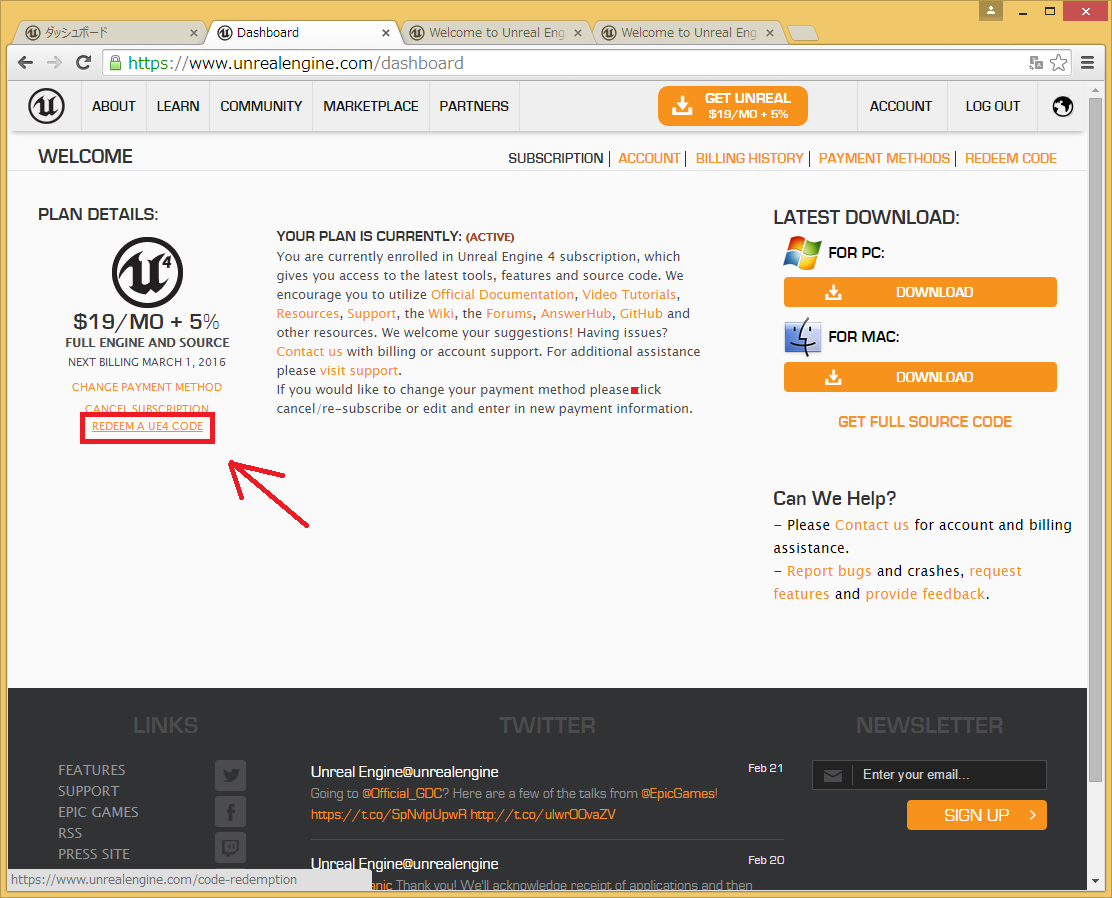Image resolution: width=1112 pixels, height=898 pixels.
Task: Close the second Welcome to Unreal Engine tab
Action: (770, 33)
